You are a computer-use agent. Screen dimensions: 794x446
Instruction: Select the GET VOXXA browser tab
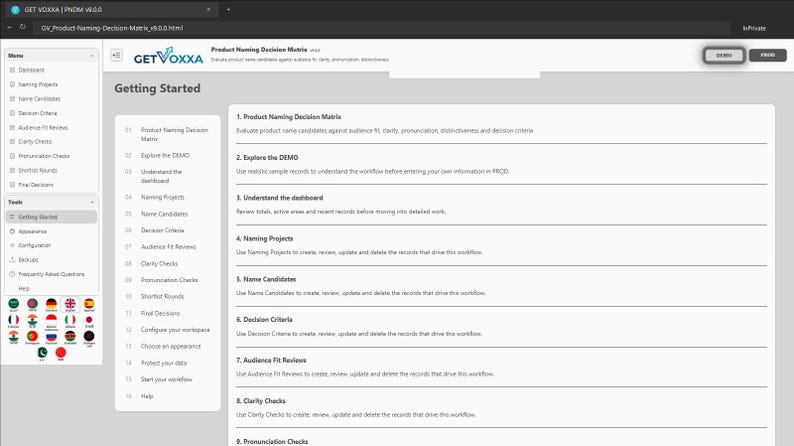(x=109, y=10)
